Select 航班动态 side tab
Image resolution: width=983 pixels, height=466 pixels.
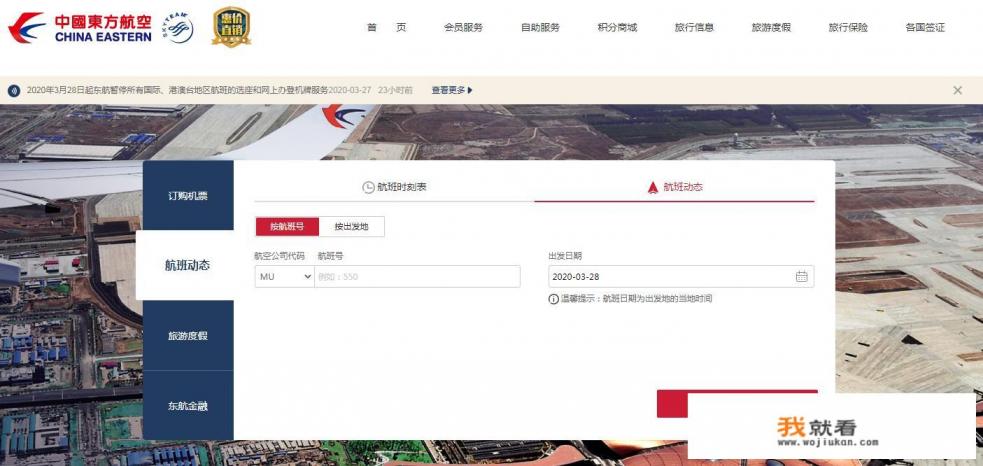coord(187,265)
